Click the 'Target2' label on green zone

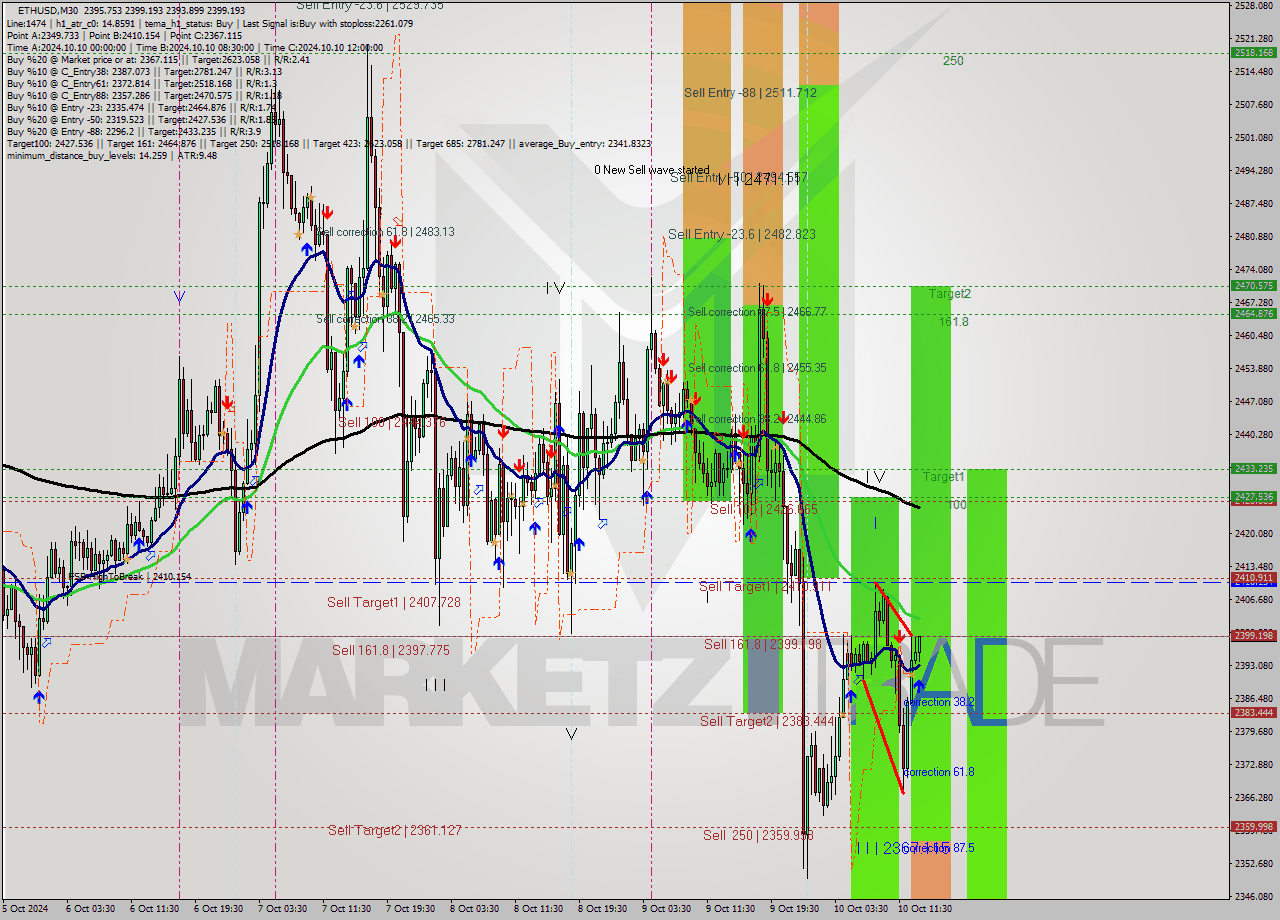(949, 294)
